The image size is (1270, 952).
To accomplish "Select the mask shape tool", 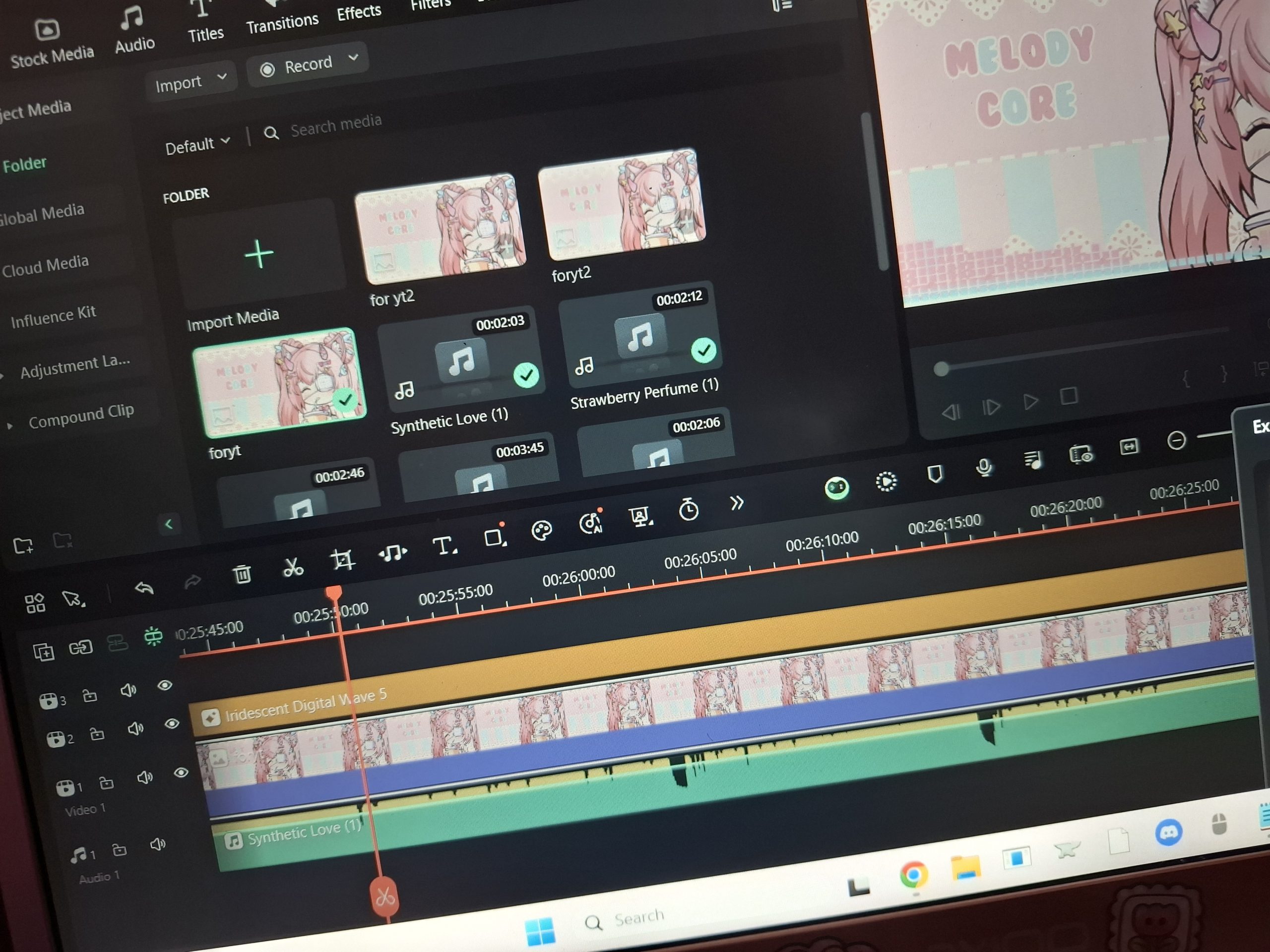I will pyautogui.click(x=494, y=536).
